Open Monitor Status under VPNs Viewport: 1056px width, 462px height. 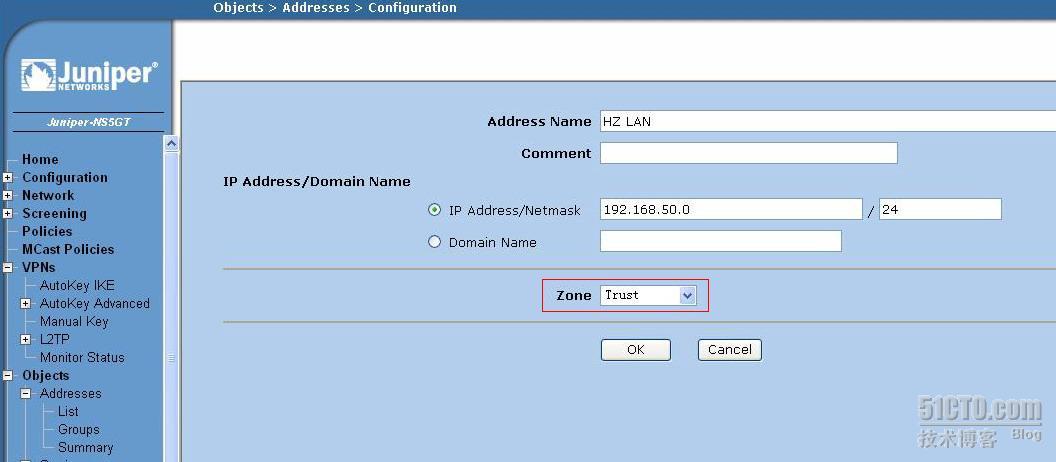point(82,358)
